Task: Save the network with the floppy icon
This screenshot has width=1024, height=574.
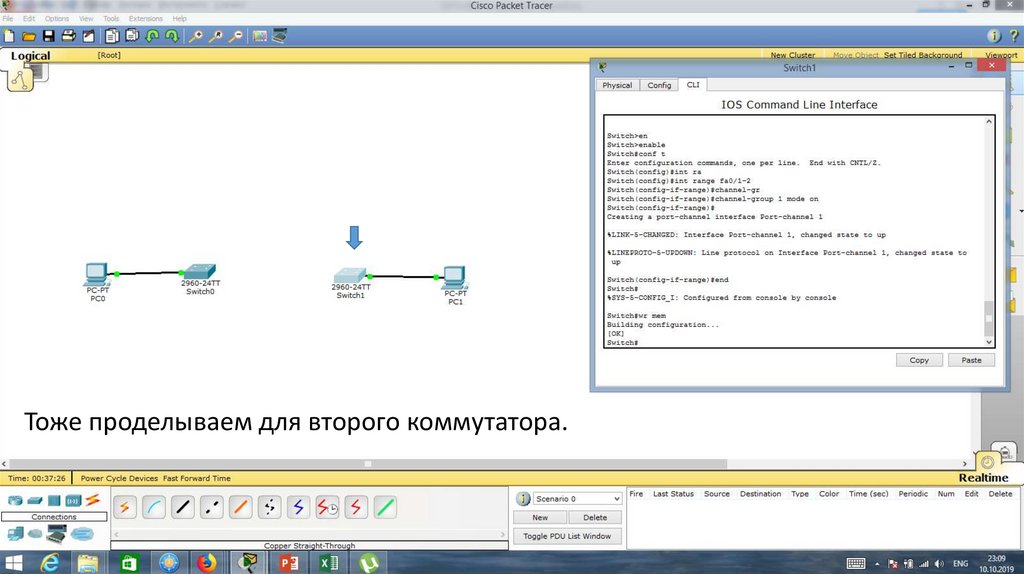Action: click(x=48, y=37)
